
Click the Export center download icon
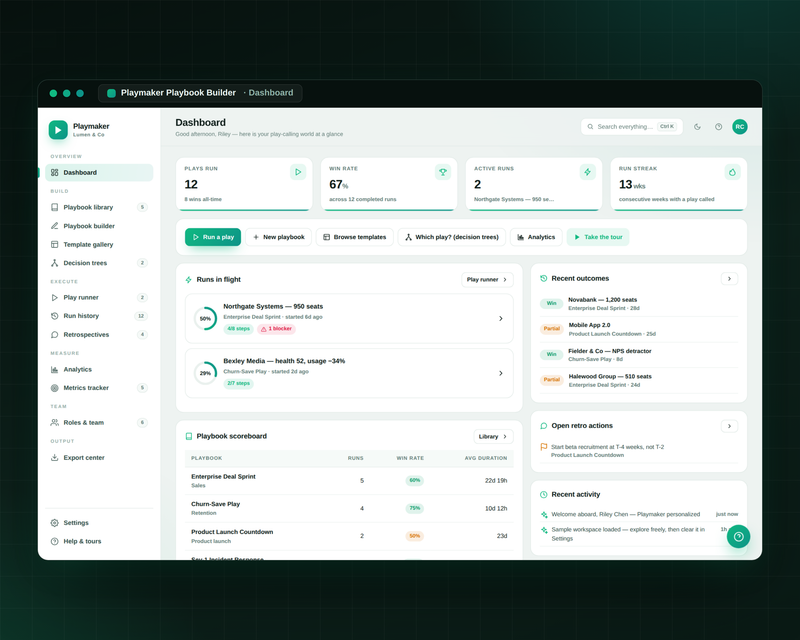coord(55,458)
